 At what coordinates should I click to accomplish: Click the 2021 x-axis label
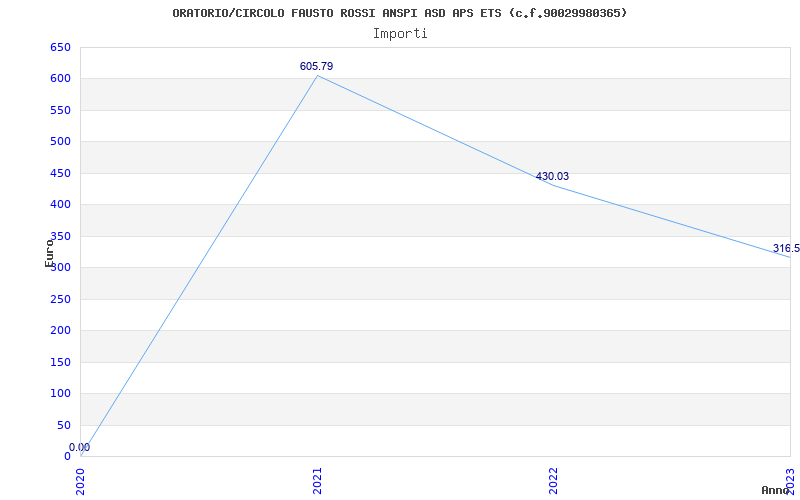pos(317,481)
